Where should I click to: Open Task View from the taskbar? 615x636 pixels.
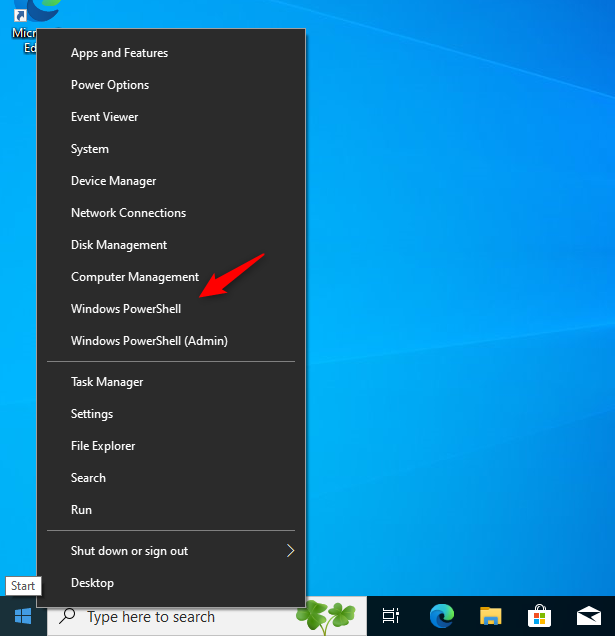tap(391, 616)
